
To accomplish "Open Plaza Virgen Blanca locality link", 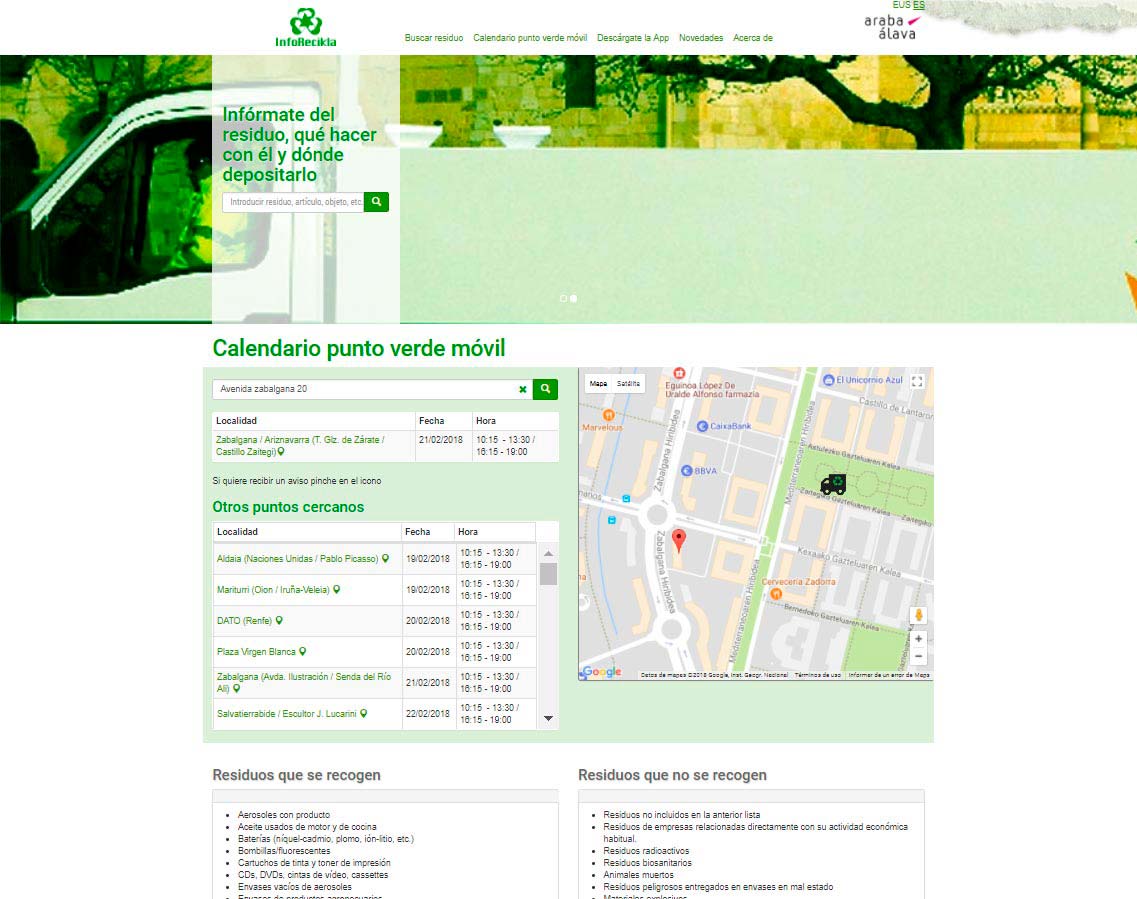I will [x=256, y=652].
